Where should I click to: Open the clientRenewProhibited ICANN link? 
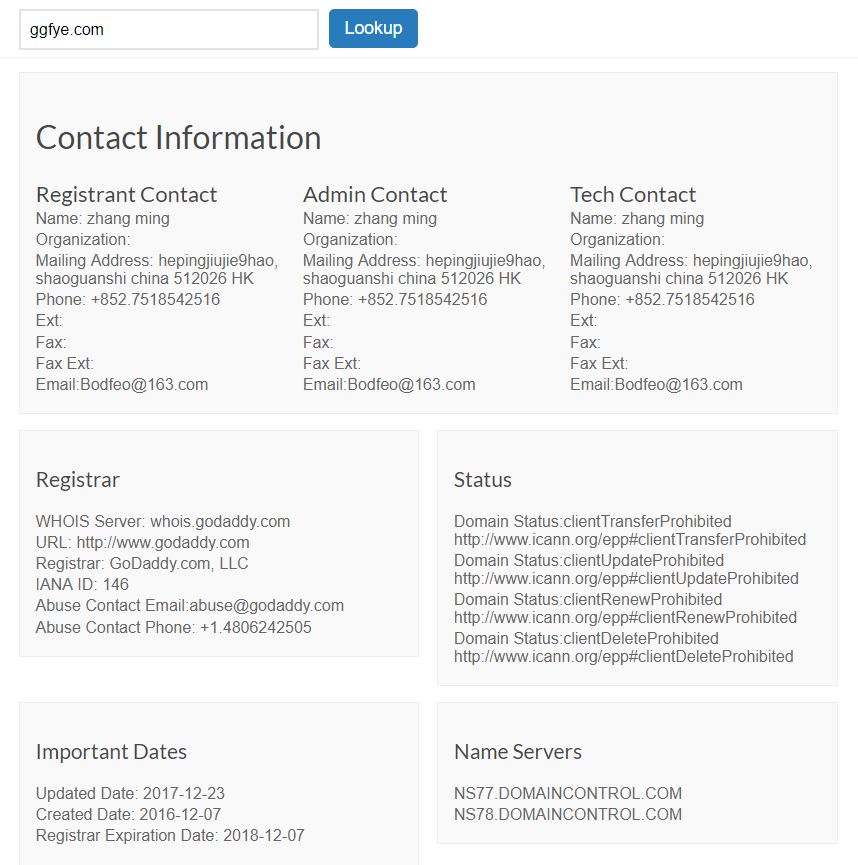point(625,617)
